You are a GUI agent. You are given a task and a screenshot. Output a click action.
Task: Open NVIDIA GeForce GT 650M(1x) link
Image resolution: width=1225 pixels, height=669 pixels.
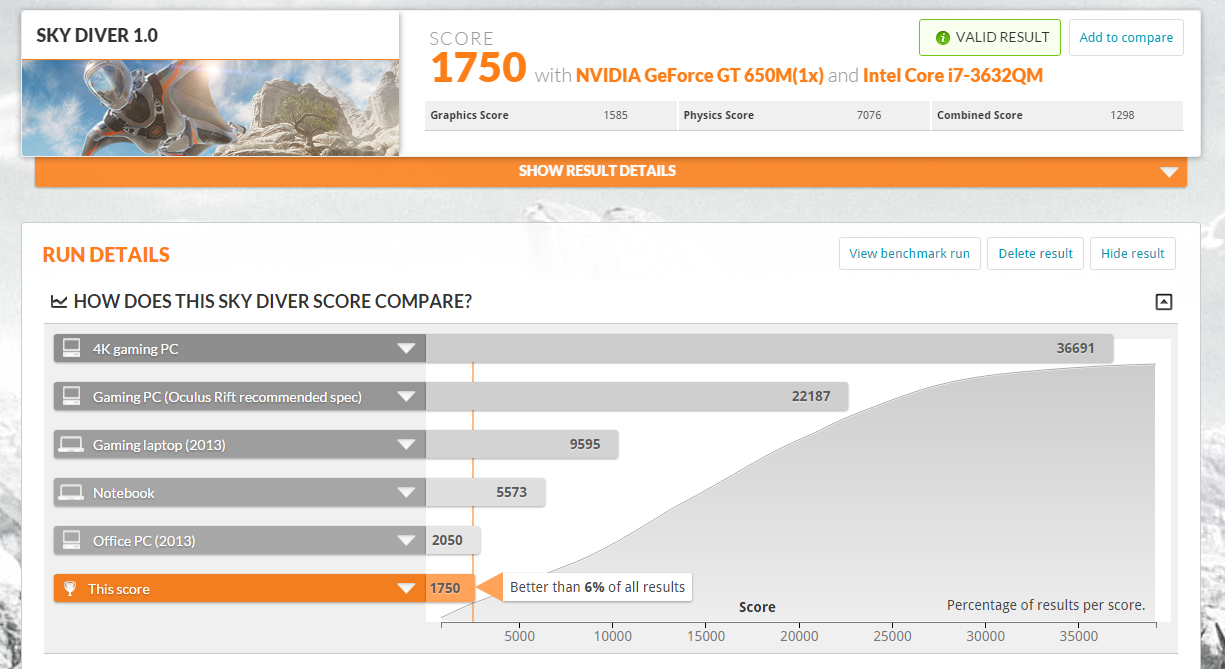699,76
